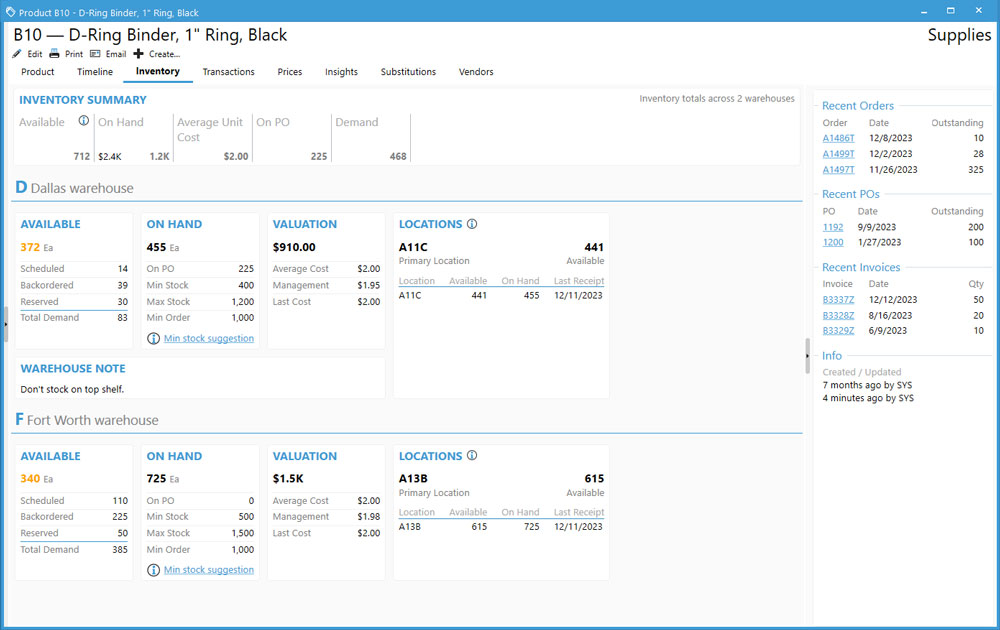
Task: Click Fort Worth Min stock suggestion link
Action: coord(208,570)
